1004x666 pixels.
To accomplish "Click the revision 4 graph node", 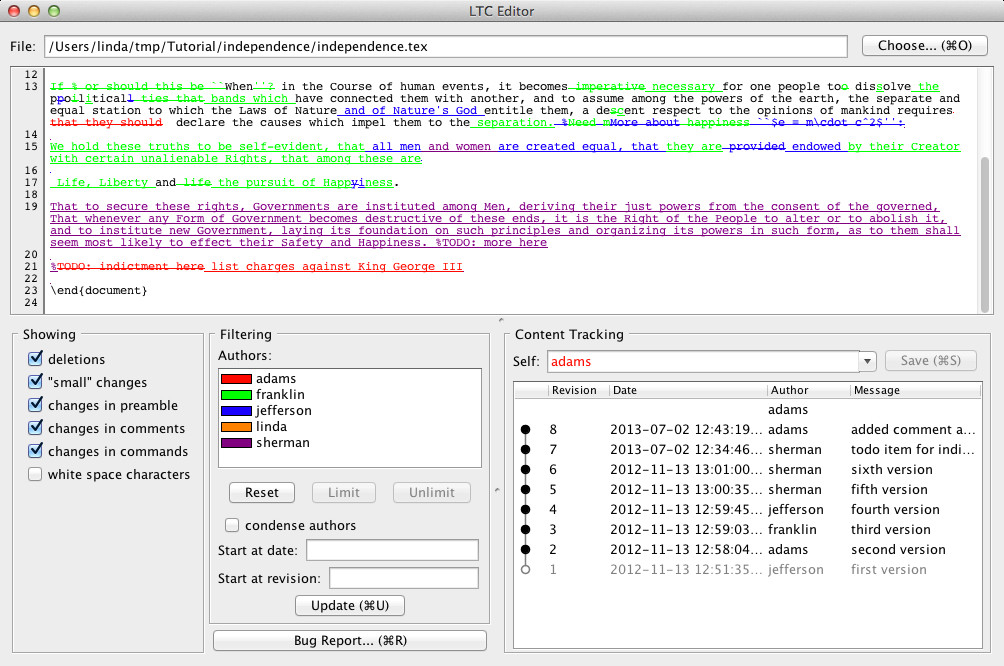I will click(525, 509).
